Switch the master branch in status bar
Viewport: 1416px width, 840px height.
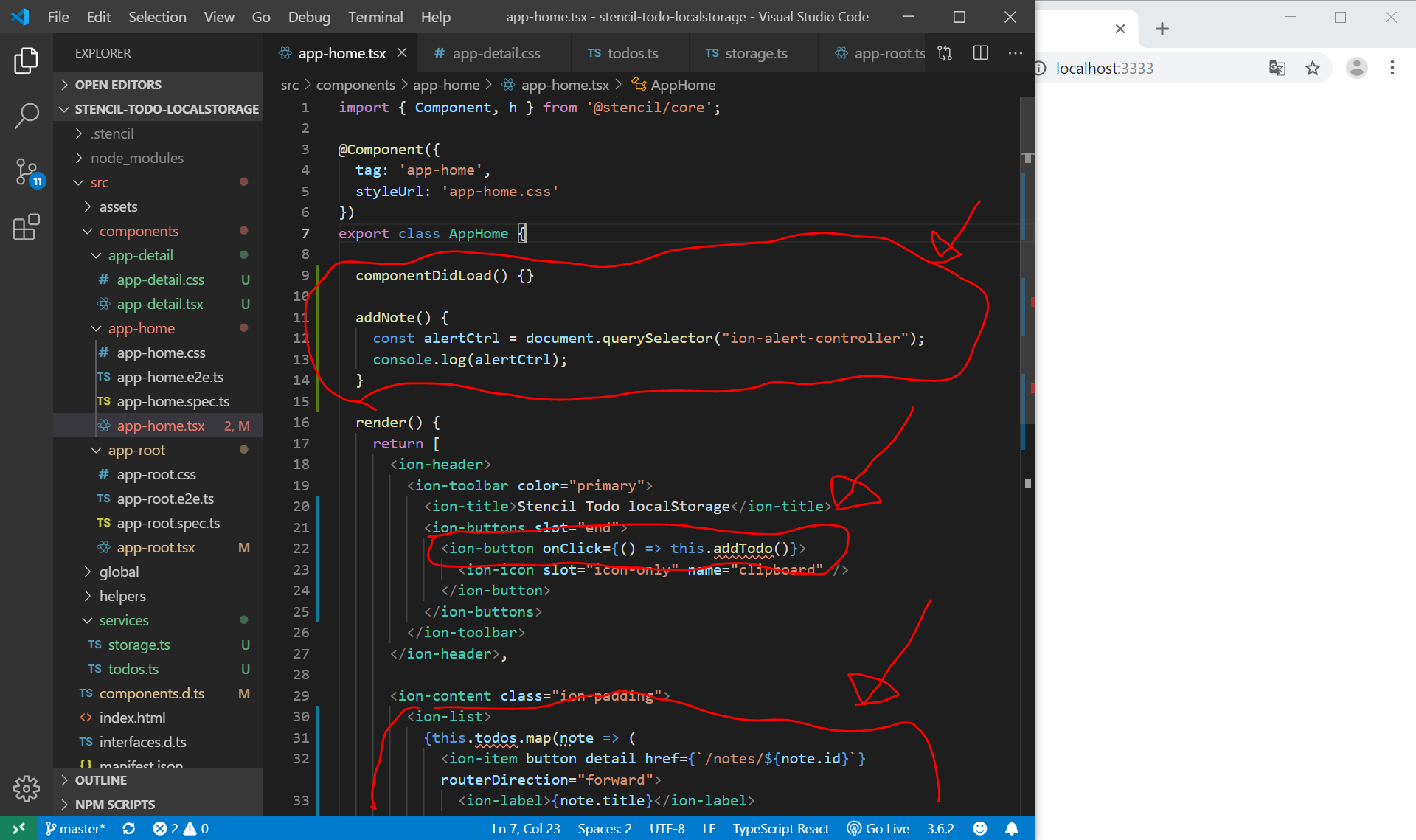point(75,828)
